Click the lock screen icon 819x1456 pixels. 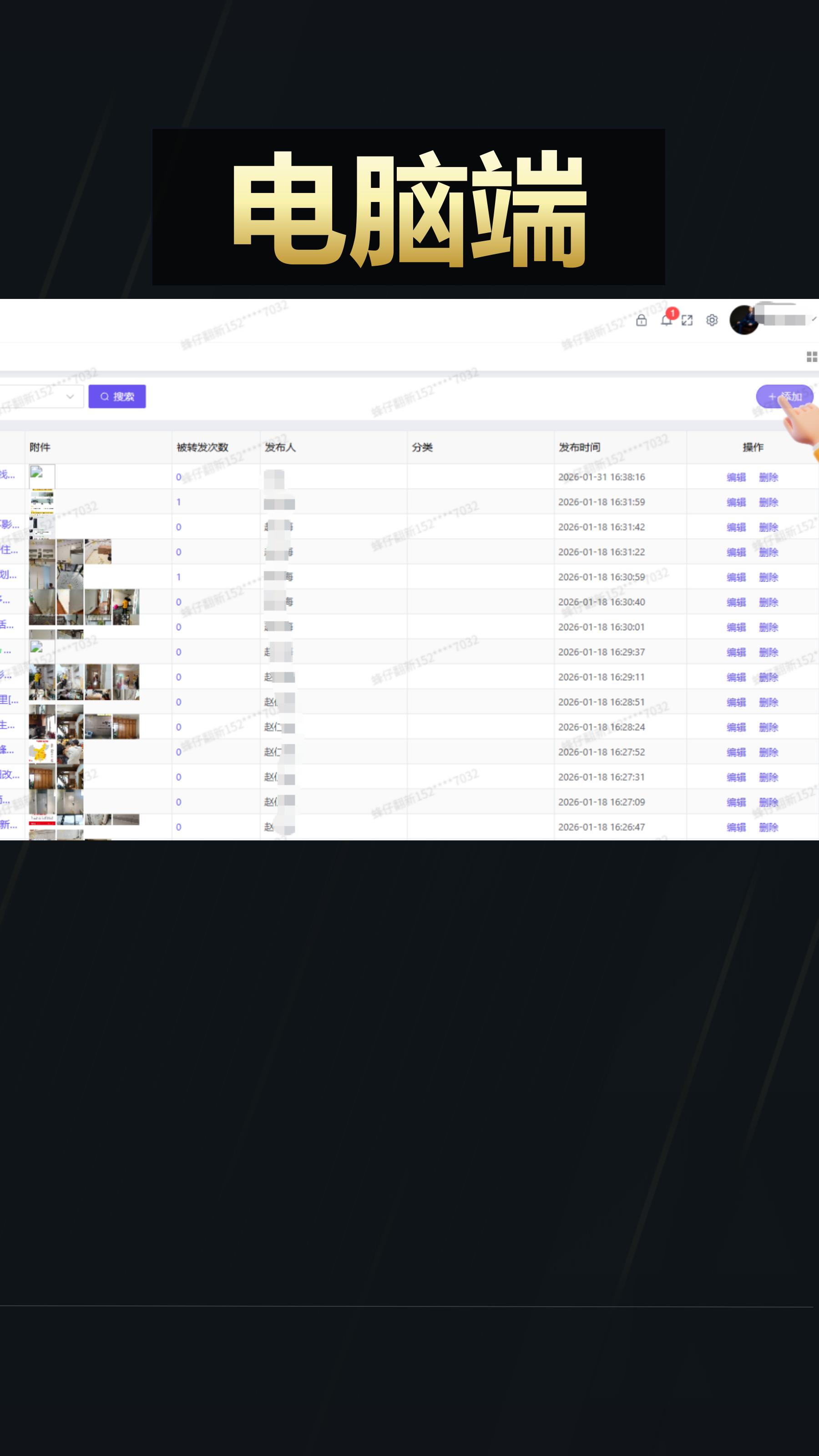[641, 320]
